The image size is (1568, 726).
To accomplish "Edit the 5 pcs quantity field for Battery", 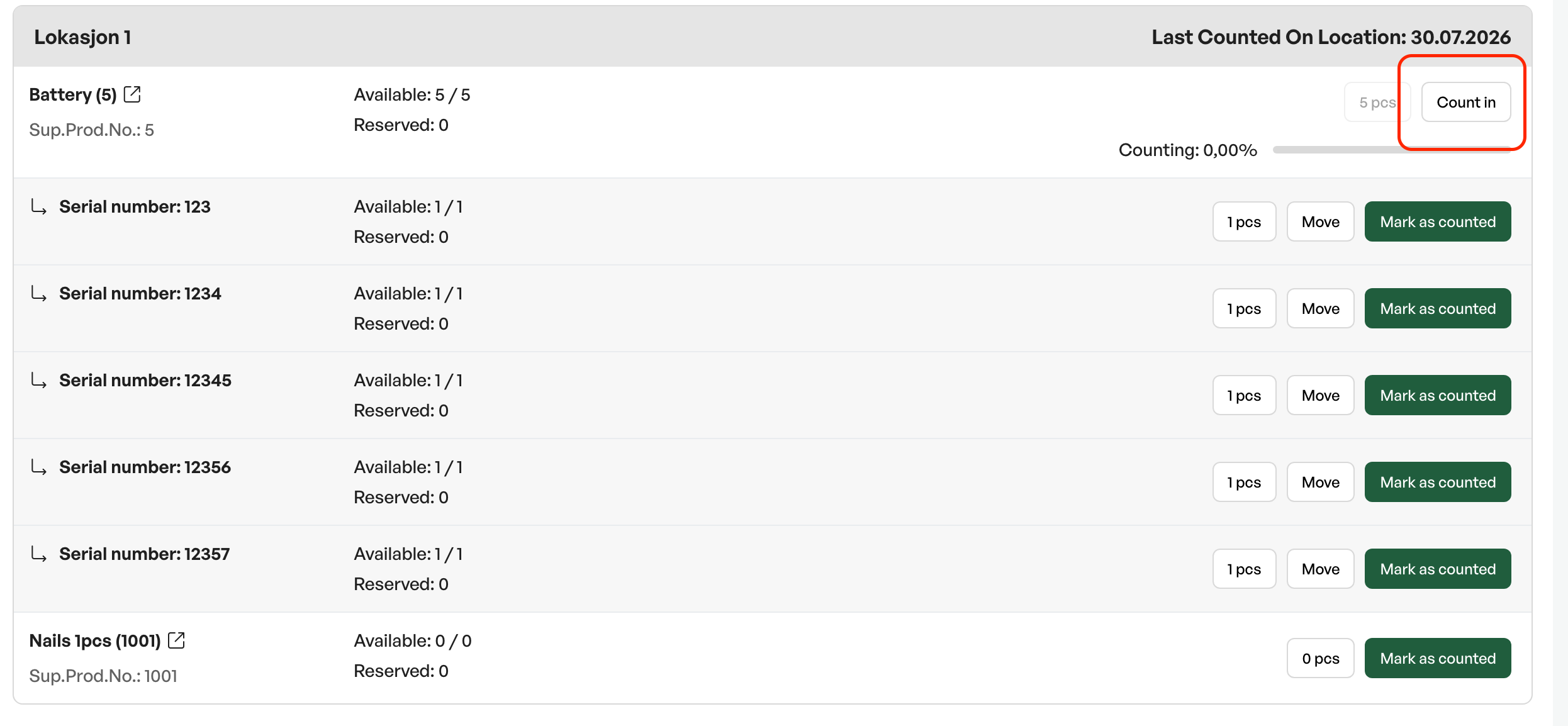I will (1377, 102).
